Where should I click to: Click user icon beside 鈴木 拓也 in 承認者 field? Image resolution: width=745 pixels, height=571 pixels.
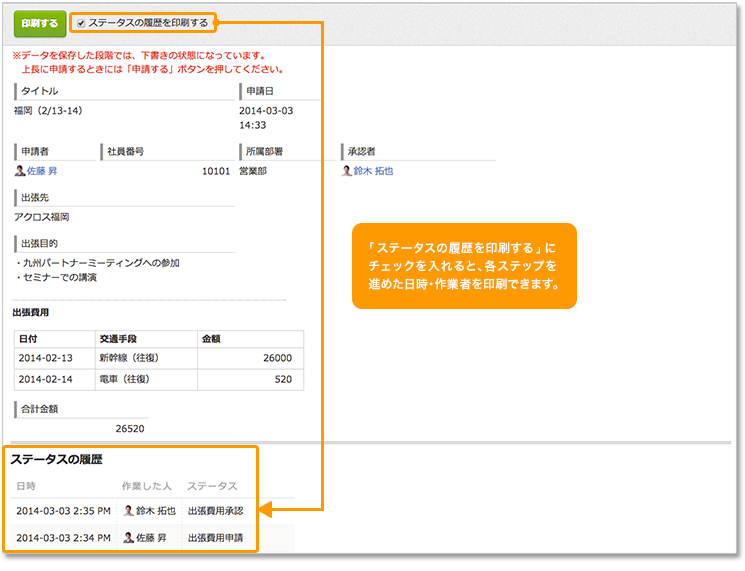pos(346,171)
